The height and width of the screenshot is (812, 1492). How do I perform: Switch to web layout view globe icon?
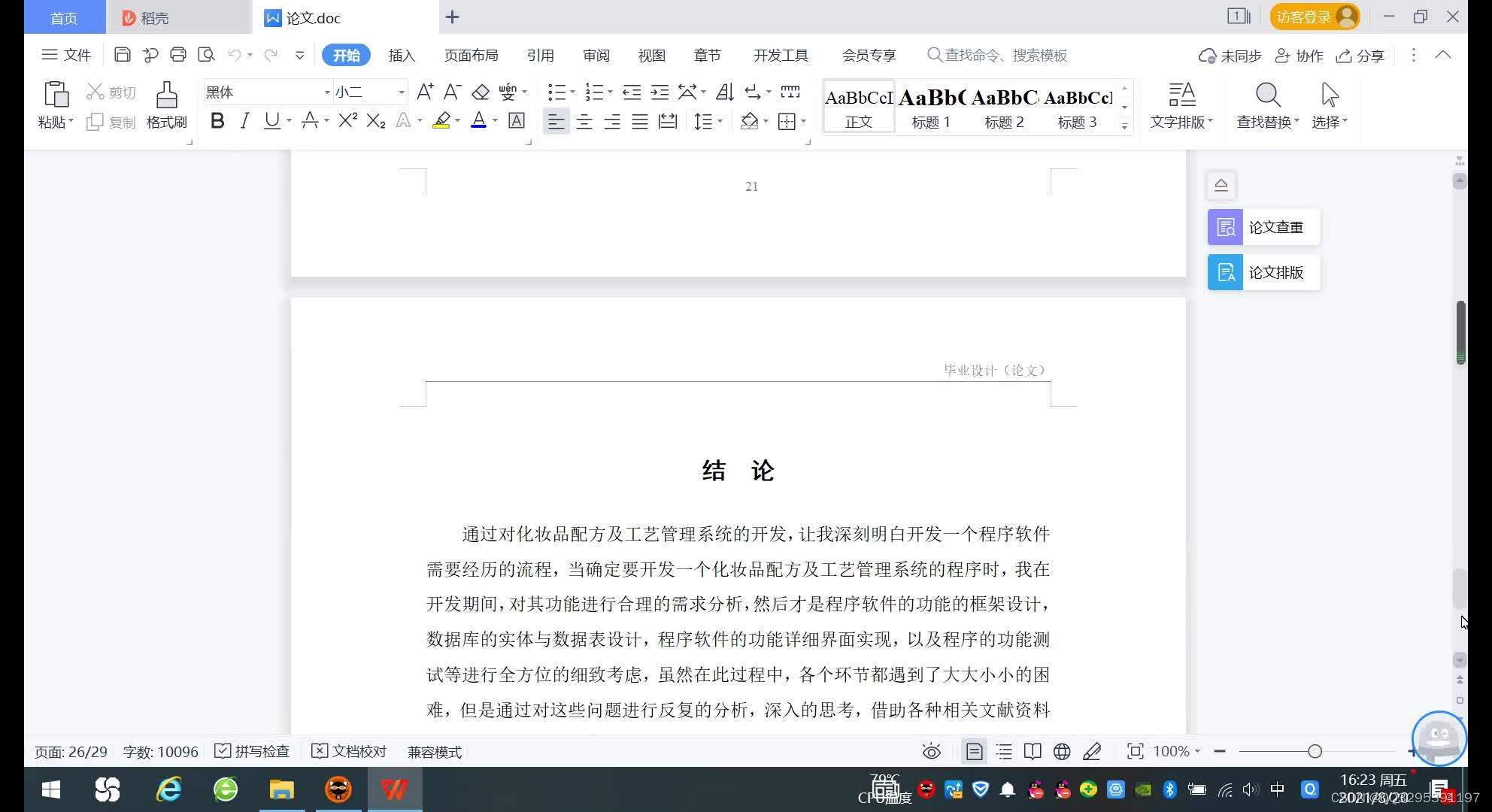1062,751
